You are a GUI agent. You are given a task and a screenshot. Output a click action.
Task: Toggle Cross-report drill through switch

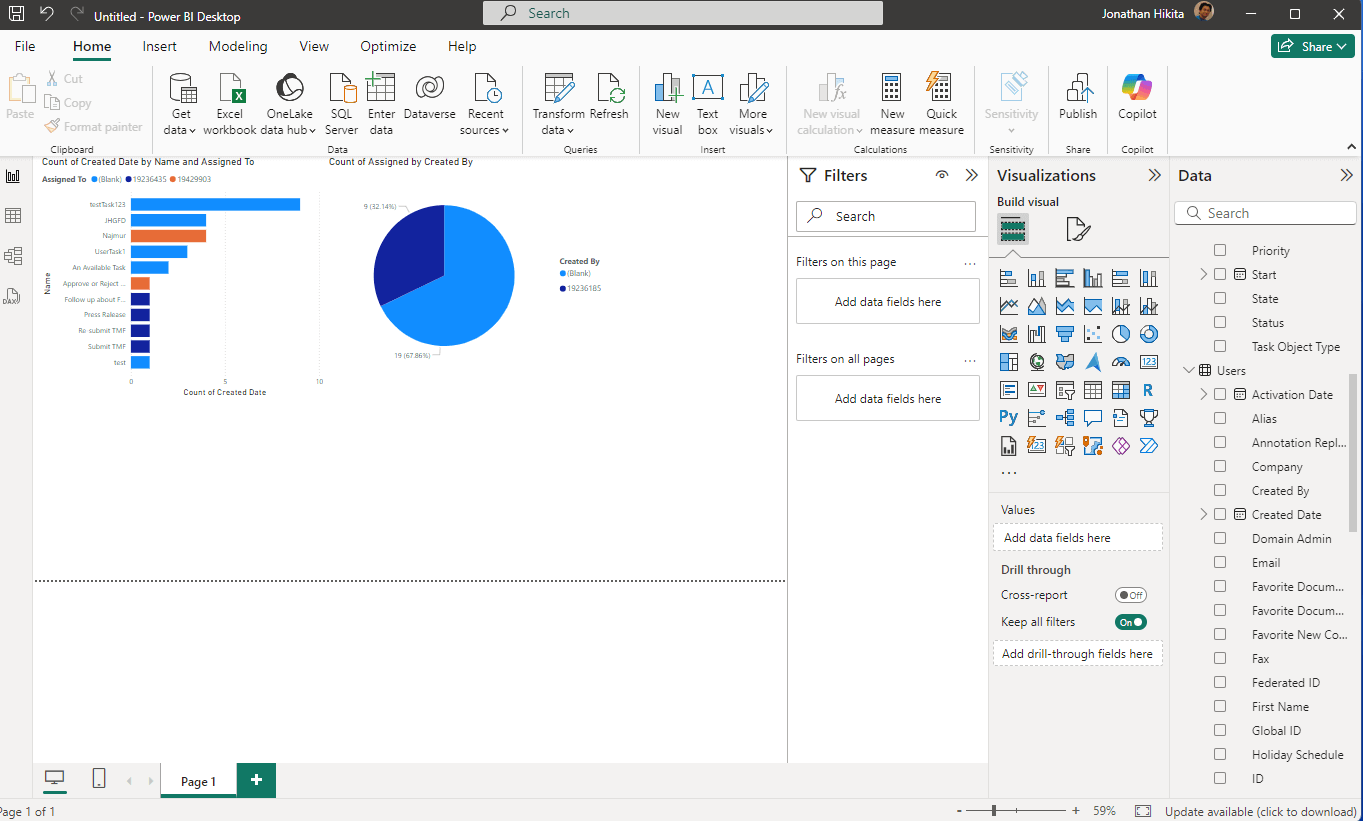coord(1130,595)
